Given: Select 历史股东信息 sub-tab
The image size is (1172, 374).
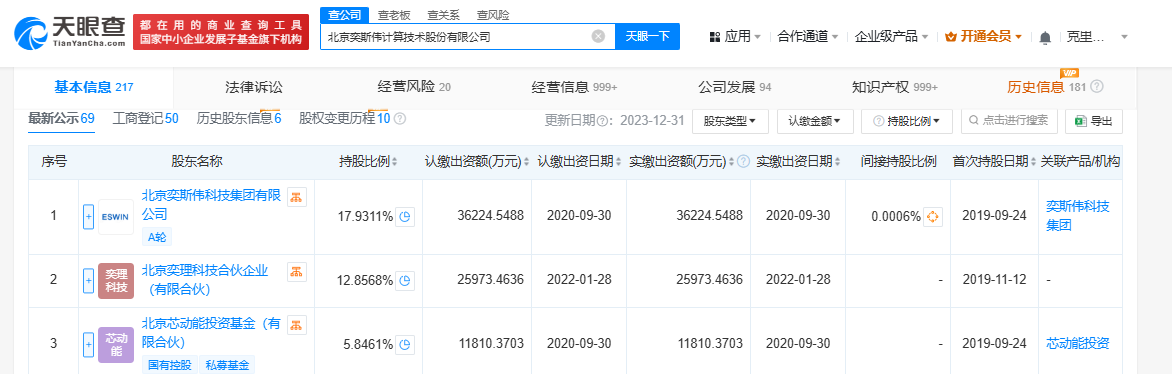Looking at the screenshot, I should [x=238, y=118].
